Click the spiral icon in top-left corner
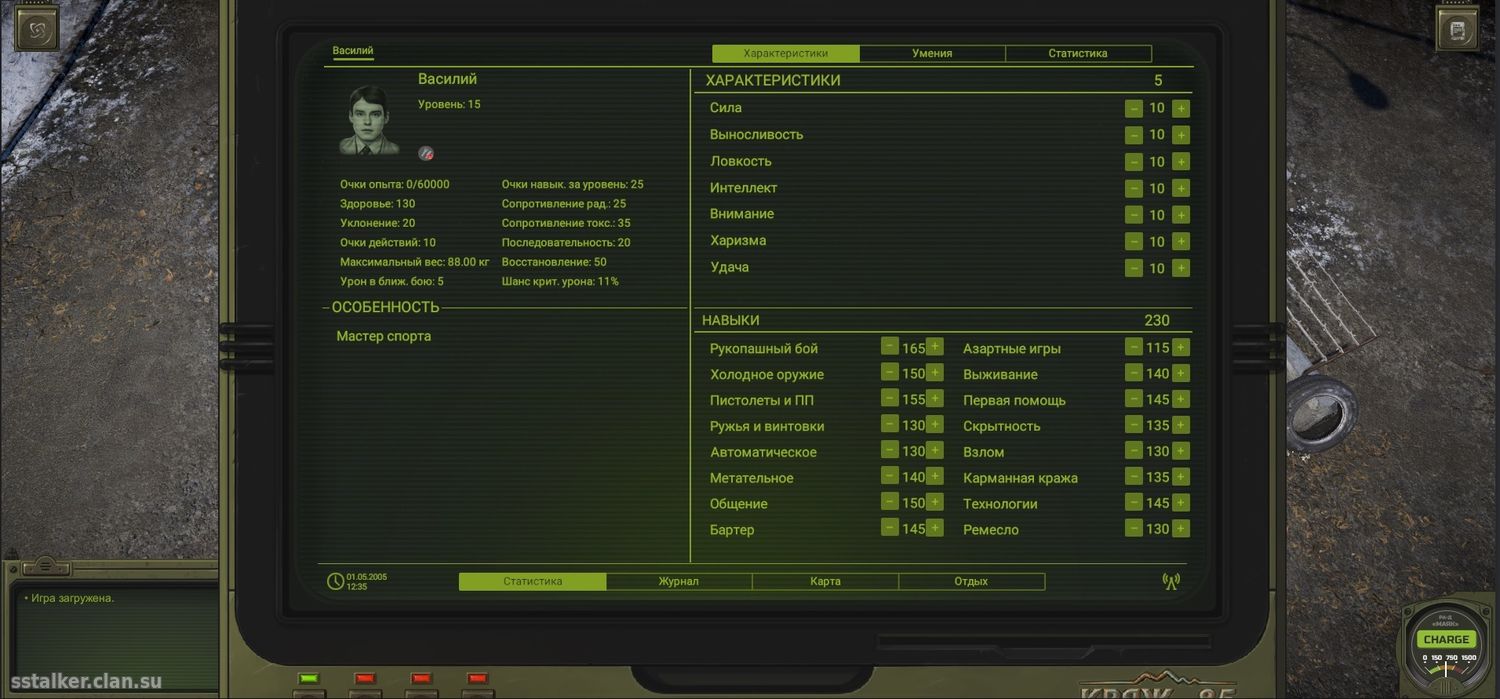Screen dimensions: 1500x699 coord(37,28)
